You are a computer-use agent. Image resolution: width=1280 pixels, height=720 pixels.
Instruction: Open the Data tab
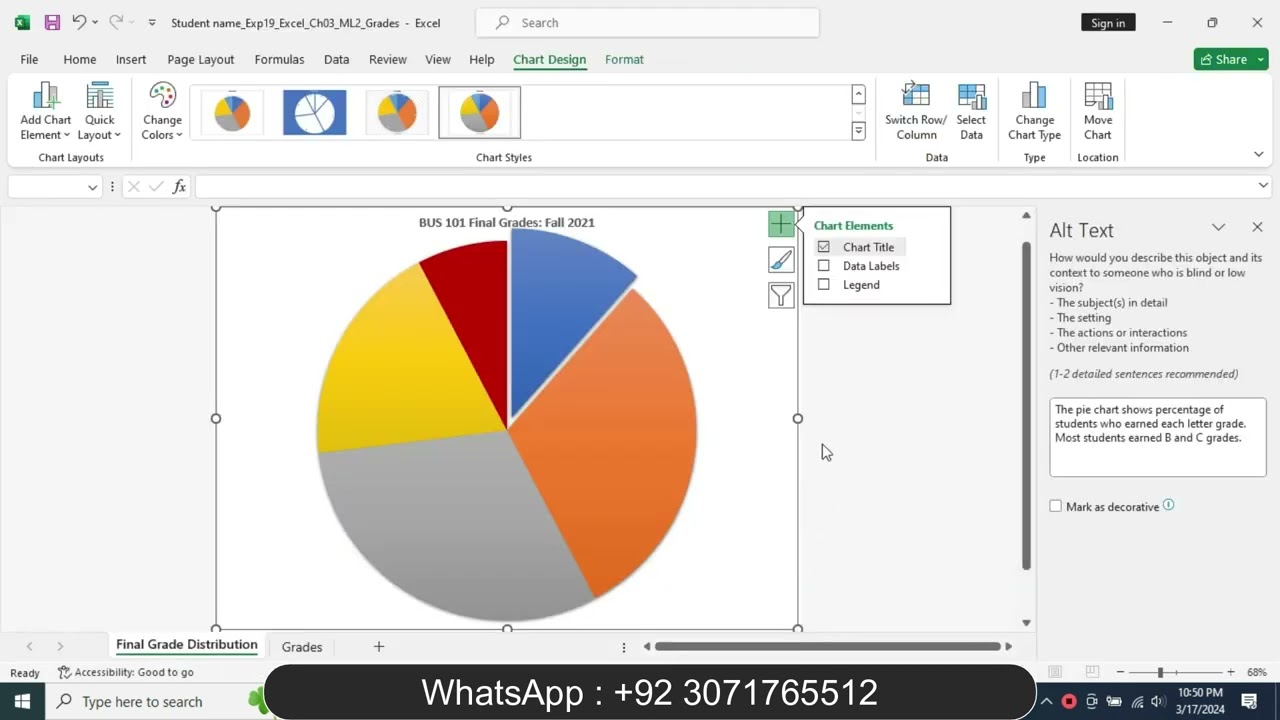coord(337,59)
